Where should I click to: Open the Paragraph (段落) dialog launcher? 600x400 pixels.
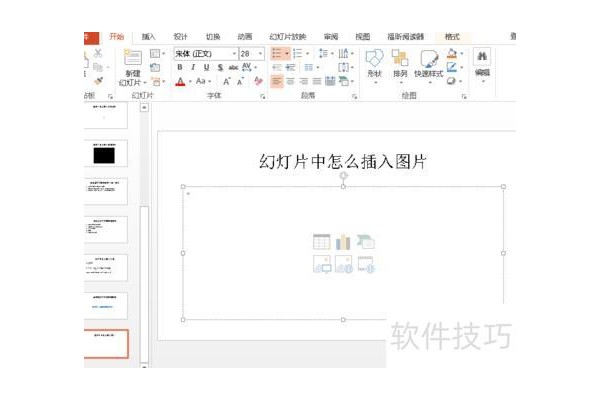pos(355,96)
